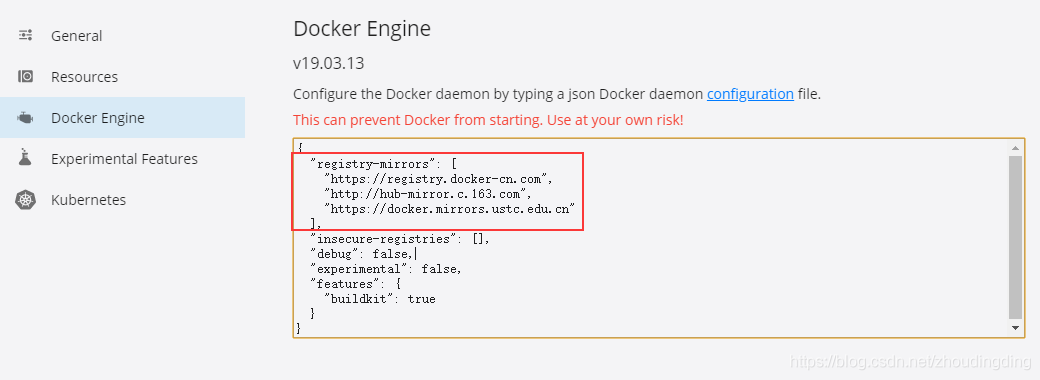Click the General sliders icon
1040x380 pixels.
(25, 36)
